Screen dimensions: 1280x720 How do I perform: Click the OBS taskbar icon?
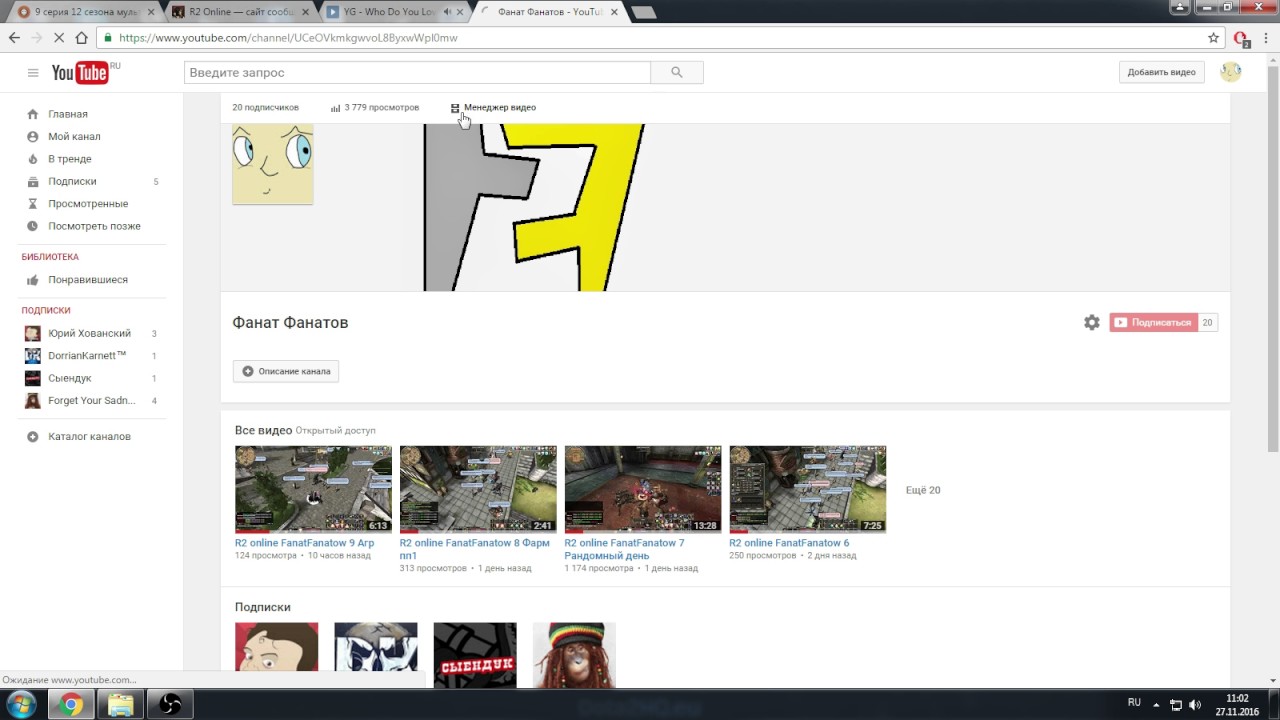[x=171, y=705]
